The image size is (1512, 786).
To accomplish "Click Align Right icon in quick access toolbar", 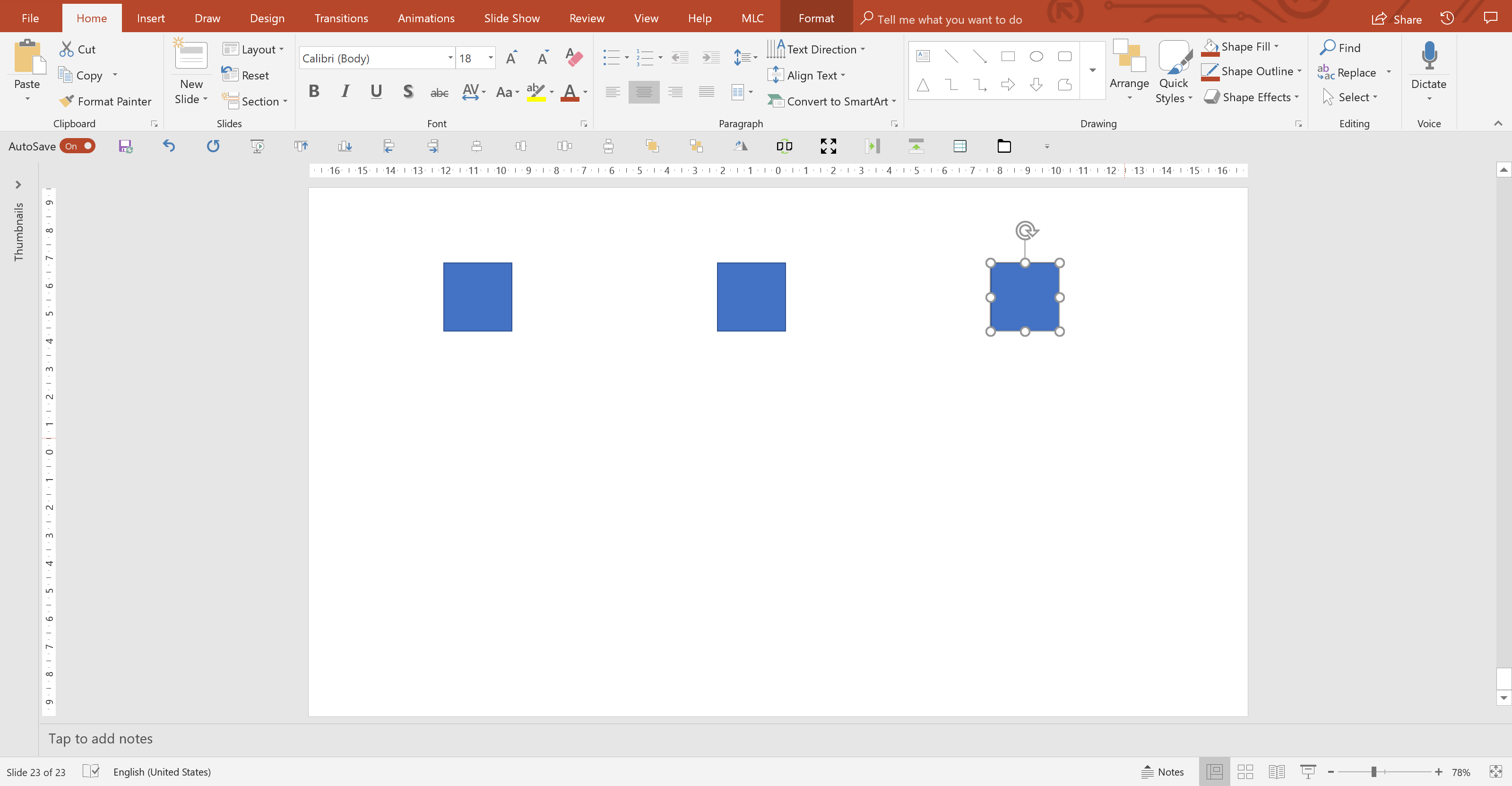I will [433, 146].
